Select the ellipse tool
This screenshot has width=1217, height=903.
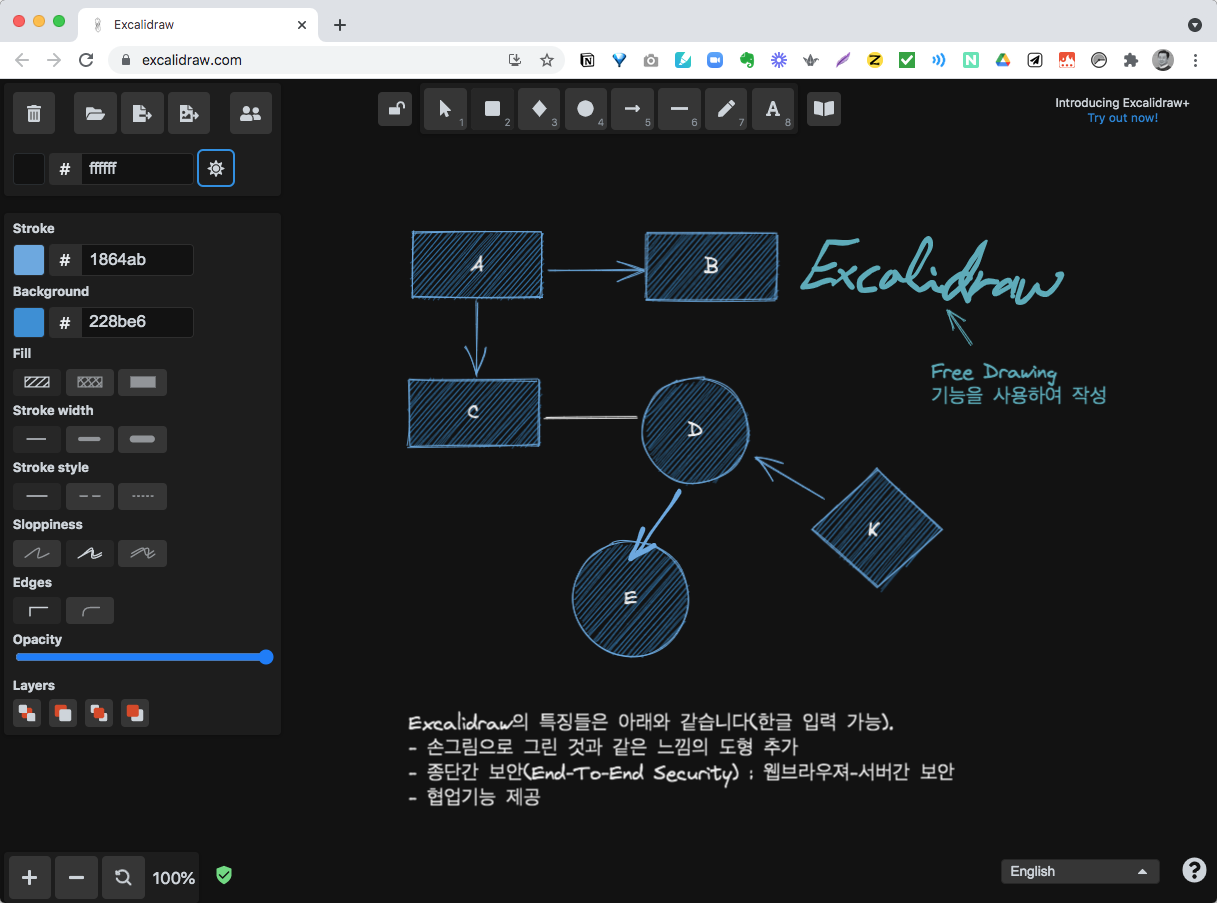click(586, 109)
